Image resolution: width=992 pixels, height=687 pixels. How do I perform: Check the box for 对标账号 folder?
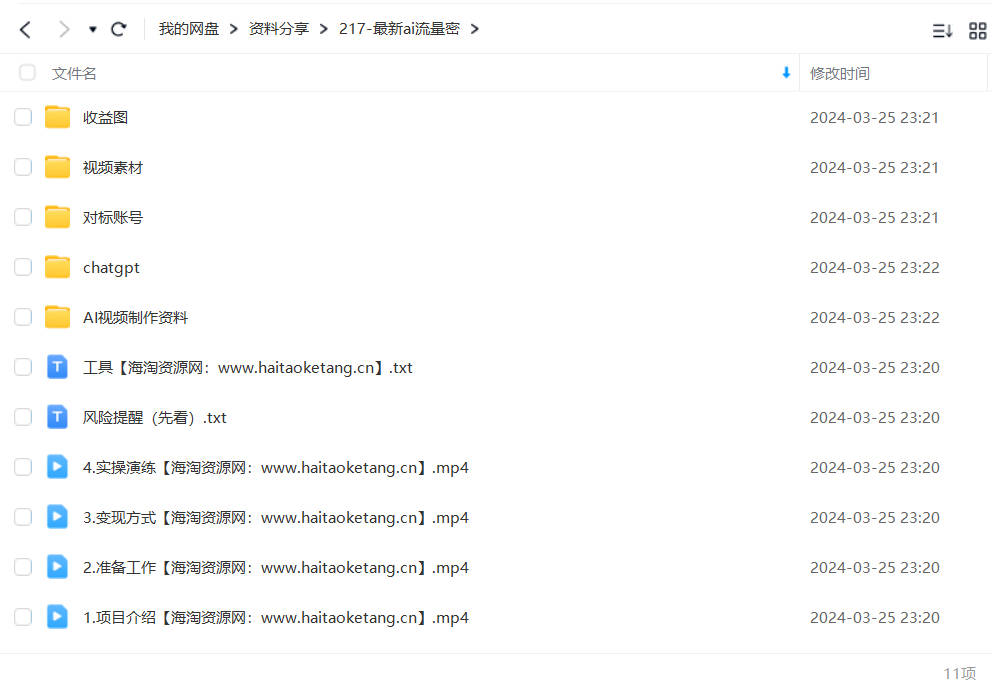tap(23, 217)
